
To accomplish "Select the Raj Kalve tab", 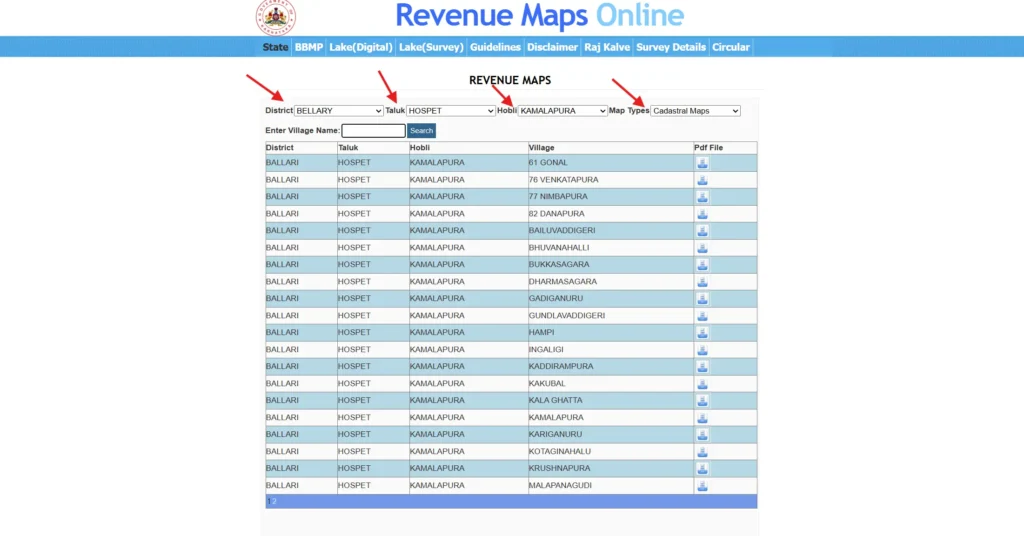I will coord(607,47).
